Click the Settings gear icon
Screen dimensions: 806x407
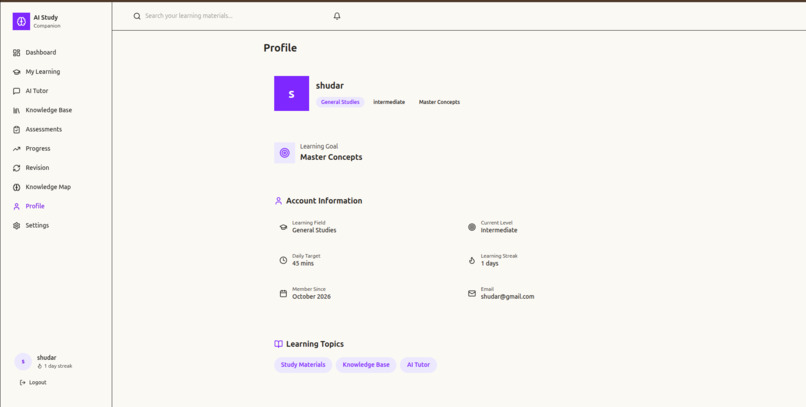pos(16,226)
